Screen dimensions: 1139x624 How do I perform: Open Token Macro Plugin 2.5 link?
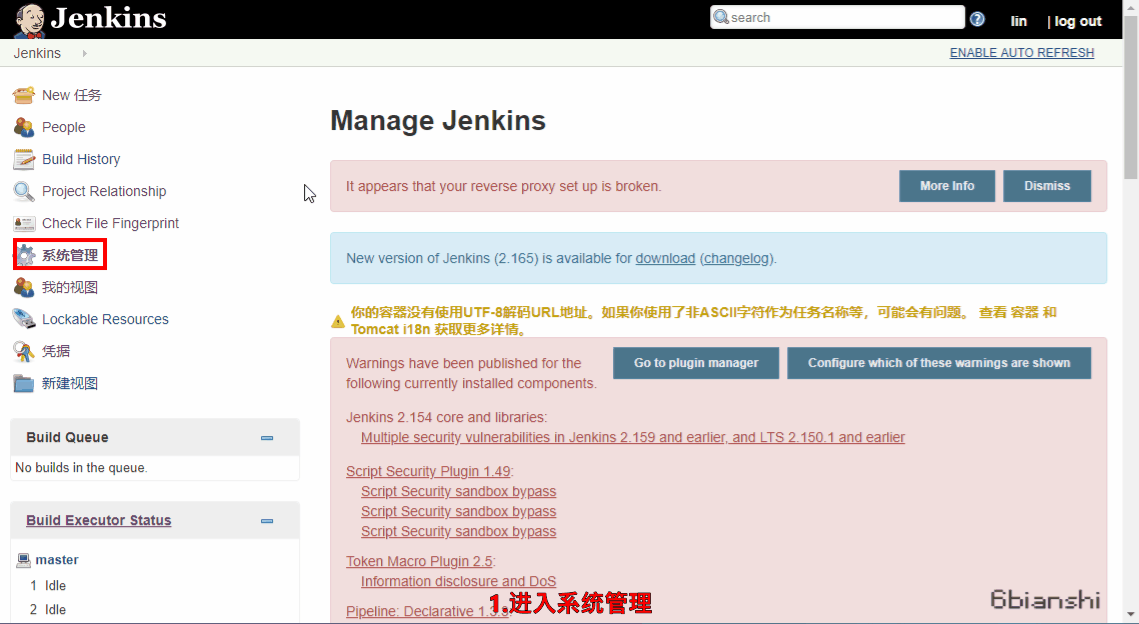pyautogui.click(x=419, y=562)
